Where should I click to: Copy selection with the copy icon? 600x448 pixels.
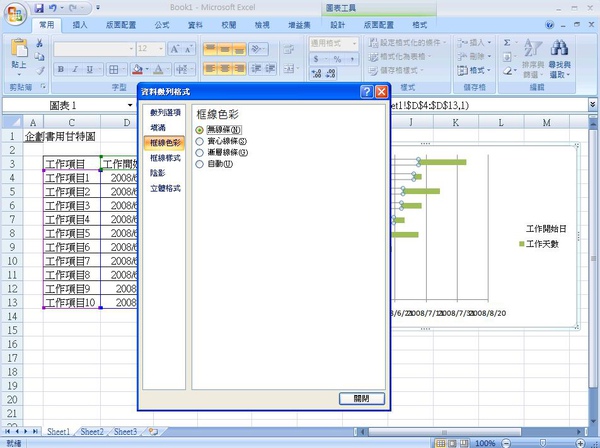click(x=39, y=57)
